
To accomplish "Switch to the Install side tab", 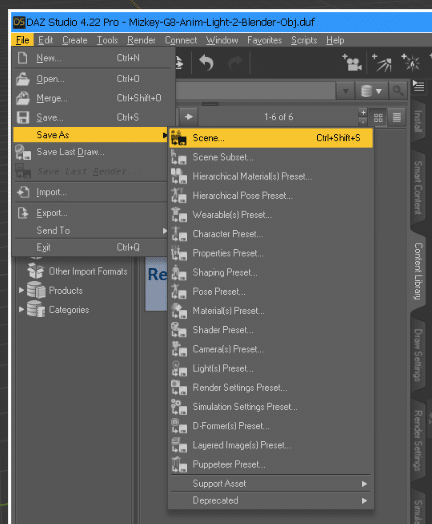I will point(418,121).
